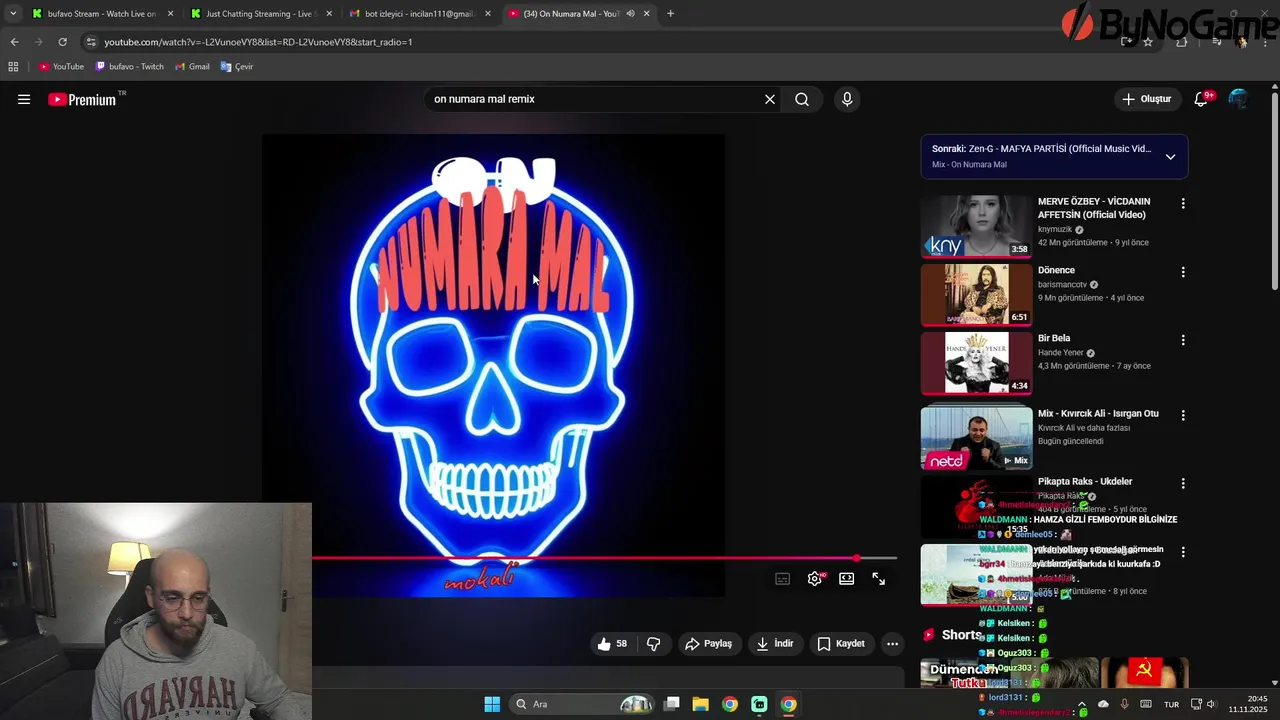Show hidden system tray icons
The image size is (1280, 720).
pyautogui.click(x=1082, y=704)
